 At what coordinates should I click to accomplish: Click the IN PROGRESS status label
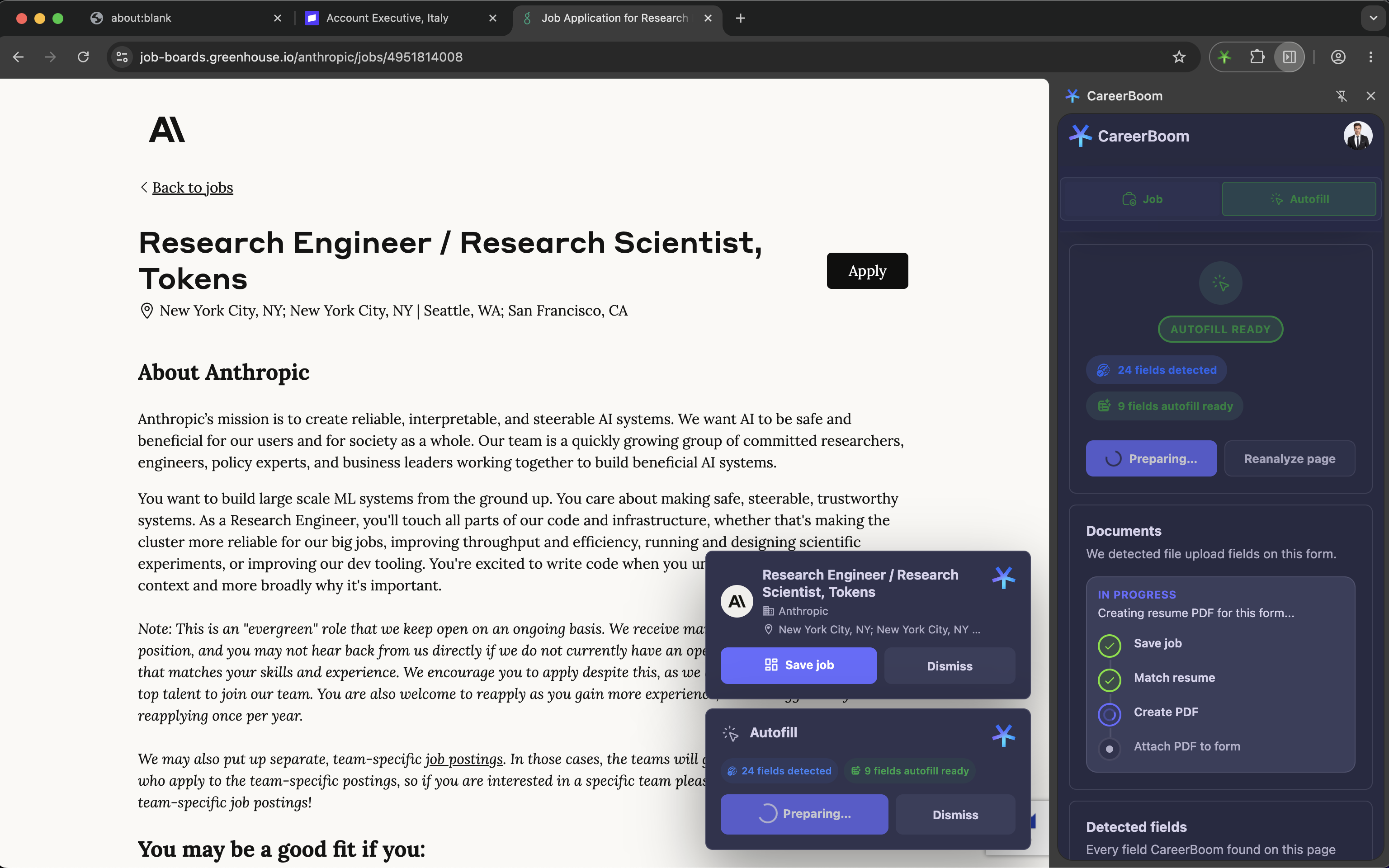(x=1136, y=595)
